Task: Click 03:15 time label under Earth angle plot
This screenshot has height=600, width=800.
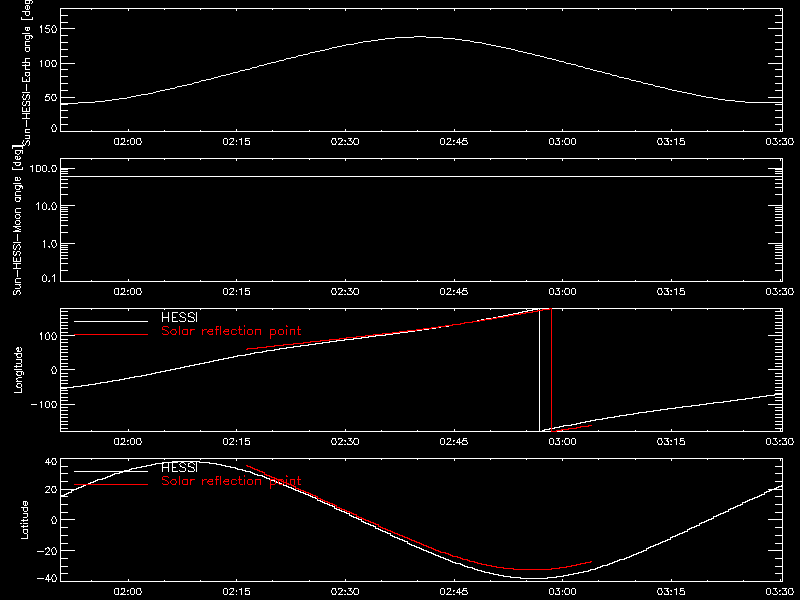Action: [x=671, y=142]
